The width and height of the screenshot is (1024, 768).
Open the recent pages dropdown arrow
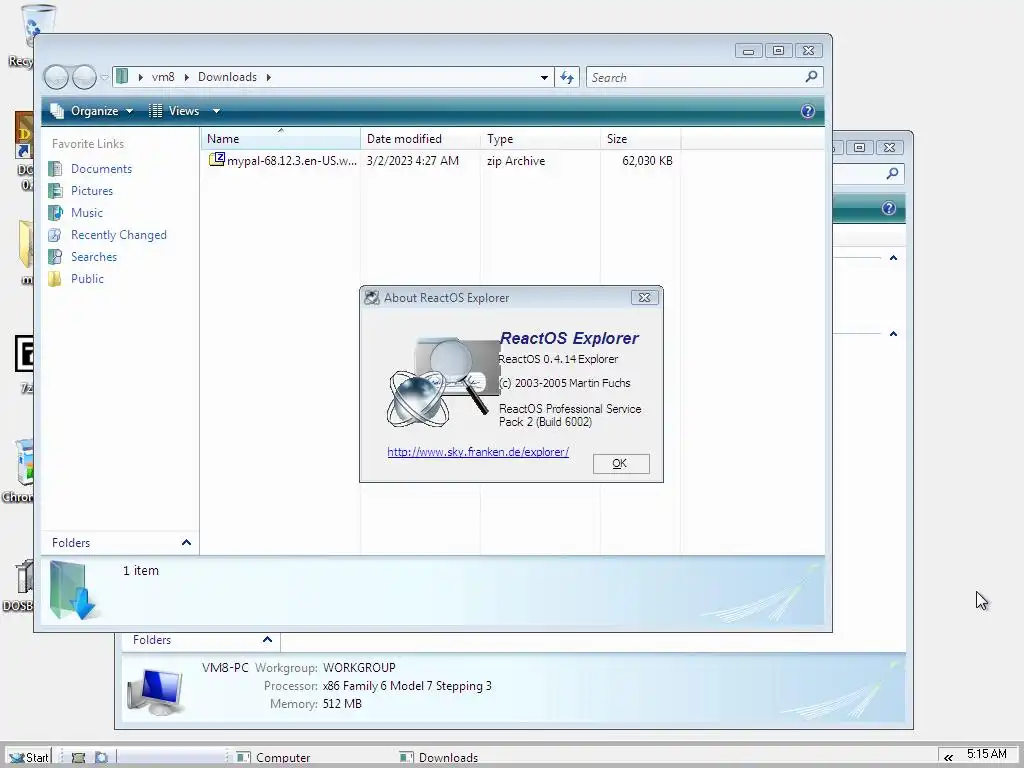(x=104, y=77)
